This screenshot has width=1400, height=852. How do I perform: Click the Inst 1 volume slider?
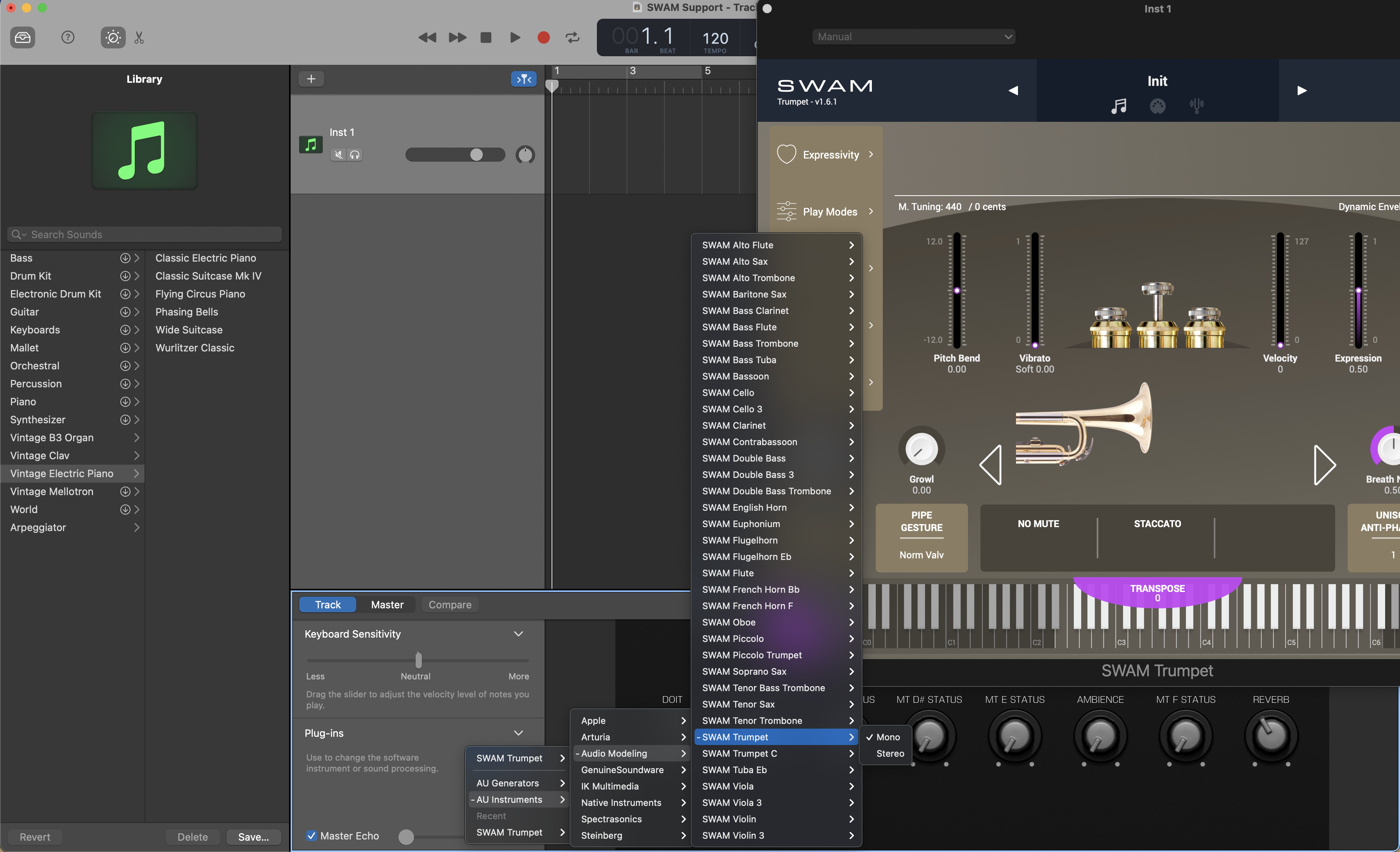[x=476, y=155]
